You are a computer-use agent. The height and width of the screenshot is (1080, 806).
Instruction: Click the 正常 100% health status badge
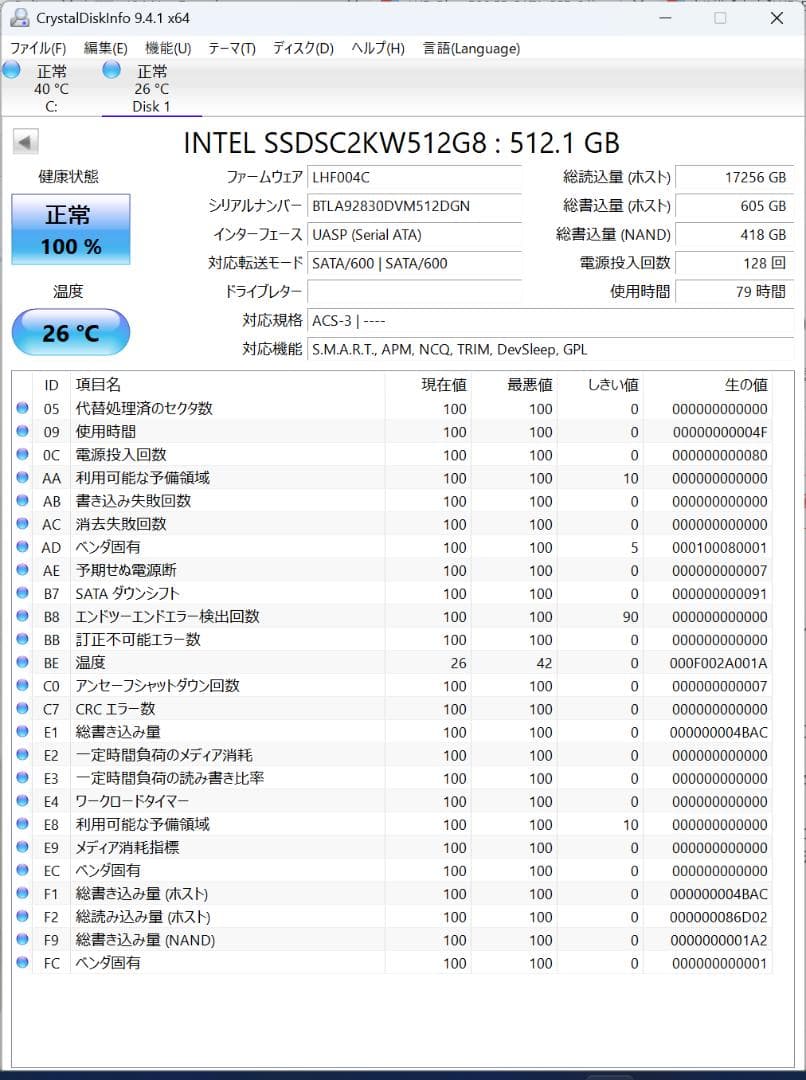[70, 229]
